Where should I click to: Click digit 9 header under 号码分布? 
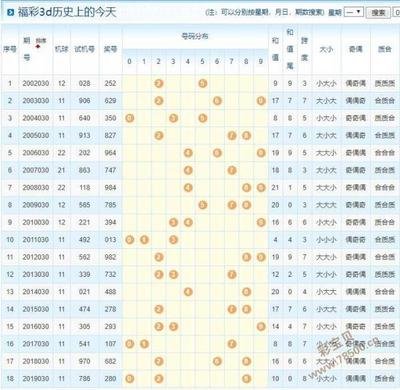click(261, 61)
